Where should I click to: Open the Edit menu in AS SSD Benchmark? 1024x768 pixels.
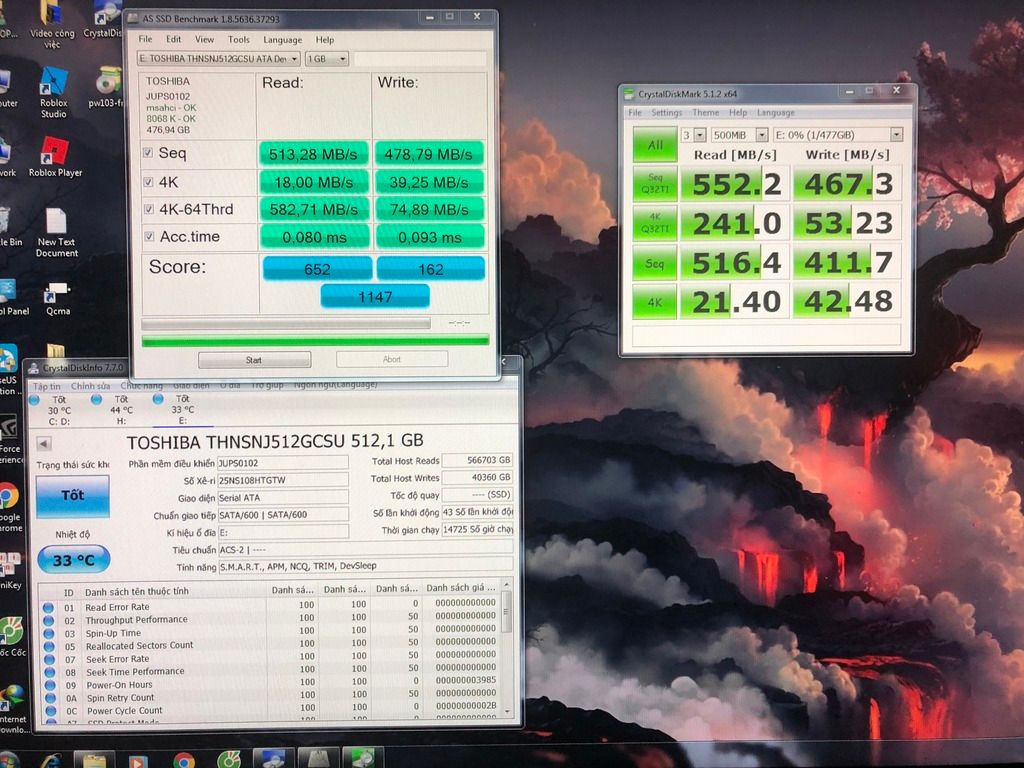click(174, 39)
